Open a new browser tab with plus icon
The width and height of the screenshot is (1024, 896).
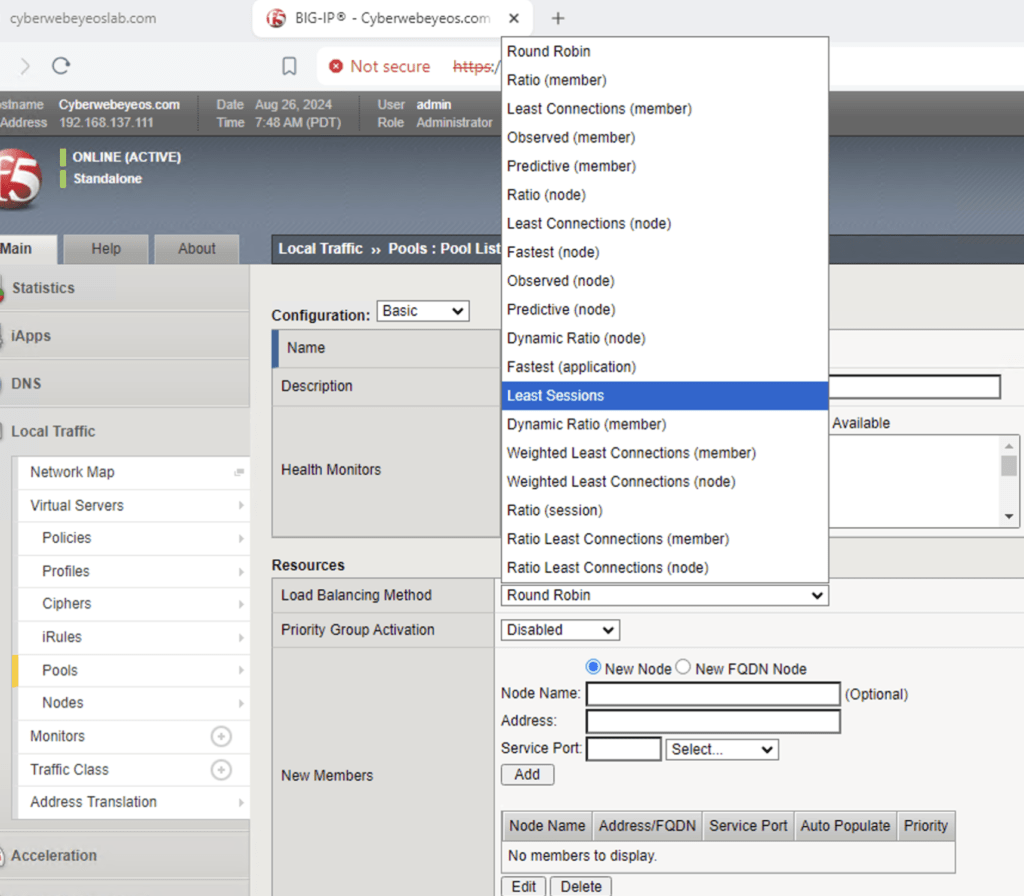coord(558,18)
